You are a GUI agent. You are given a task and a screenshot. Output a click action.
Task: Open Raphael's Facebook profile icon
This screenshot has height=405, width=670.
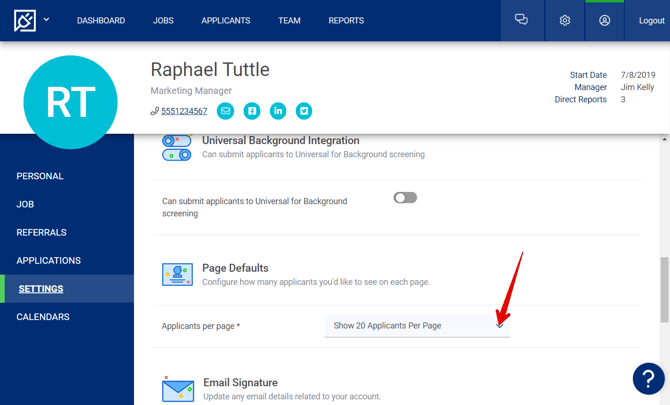tap(252, 111)
